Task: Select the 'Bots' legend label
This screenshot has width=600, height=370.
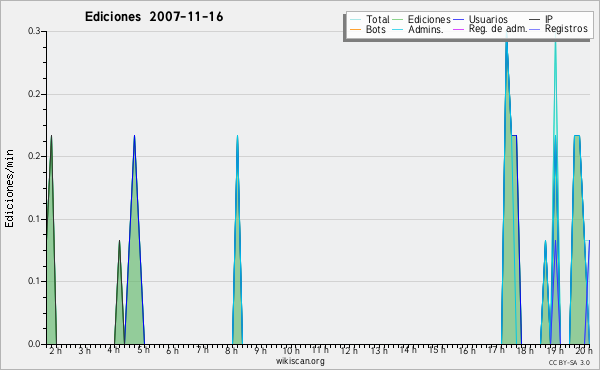Action: pos(376,29)
